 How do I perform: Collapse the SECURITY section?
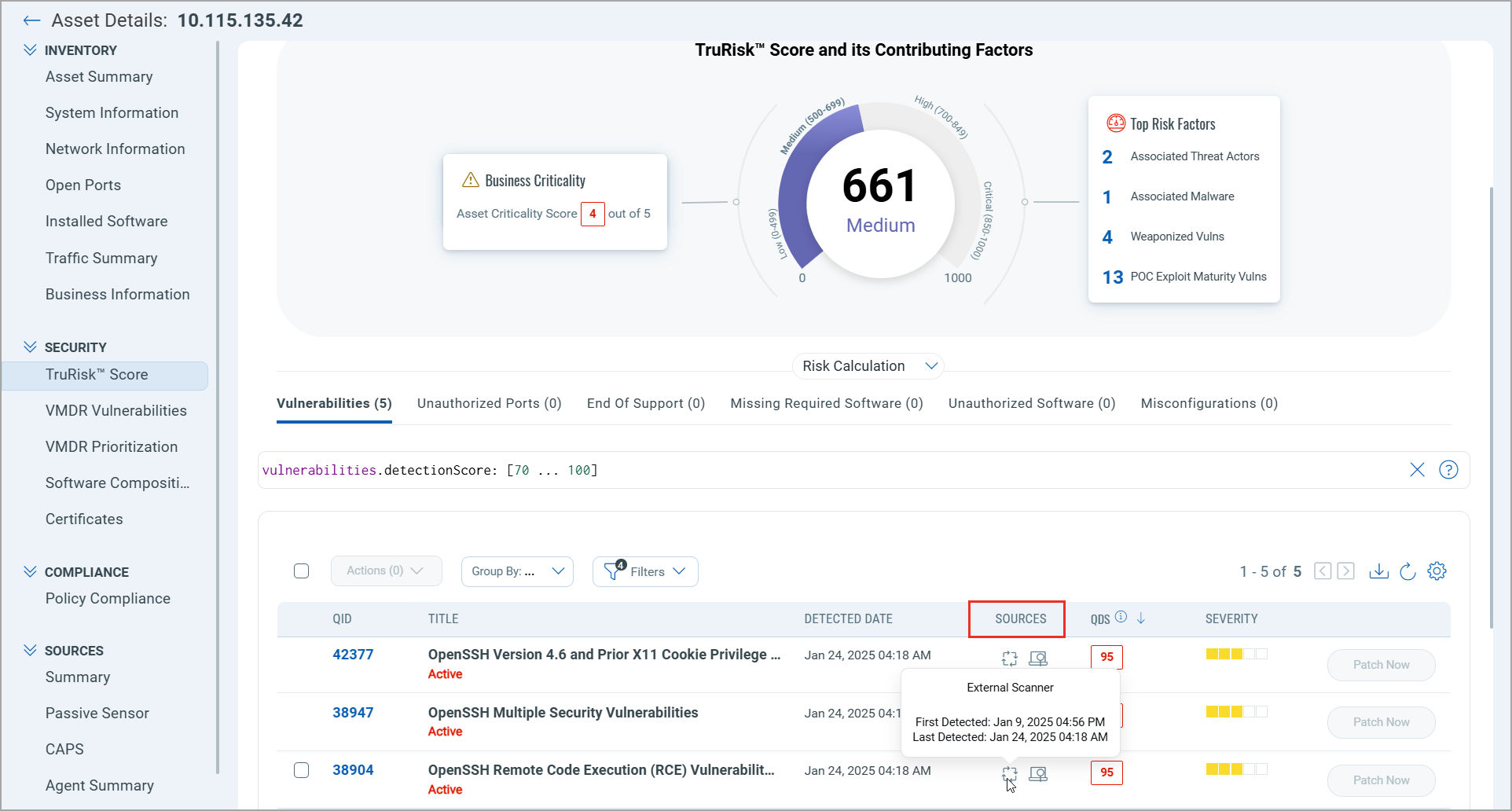tap(30, 347)
